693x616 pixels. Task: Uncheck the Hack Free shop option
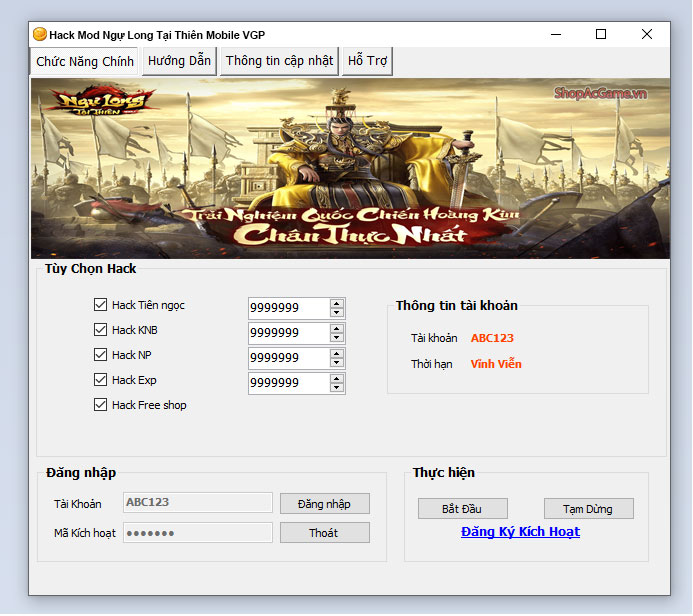tap(100, 405)
